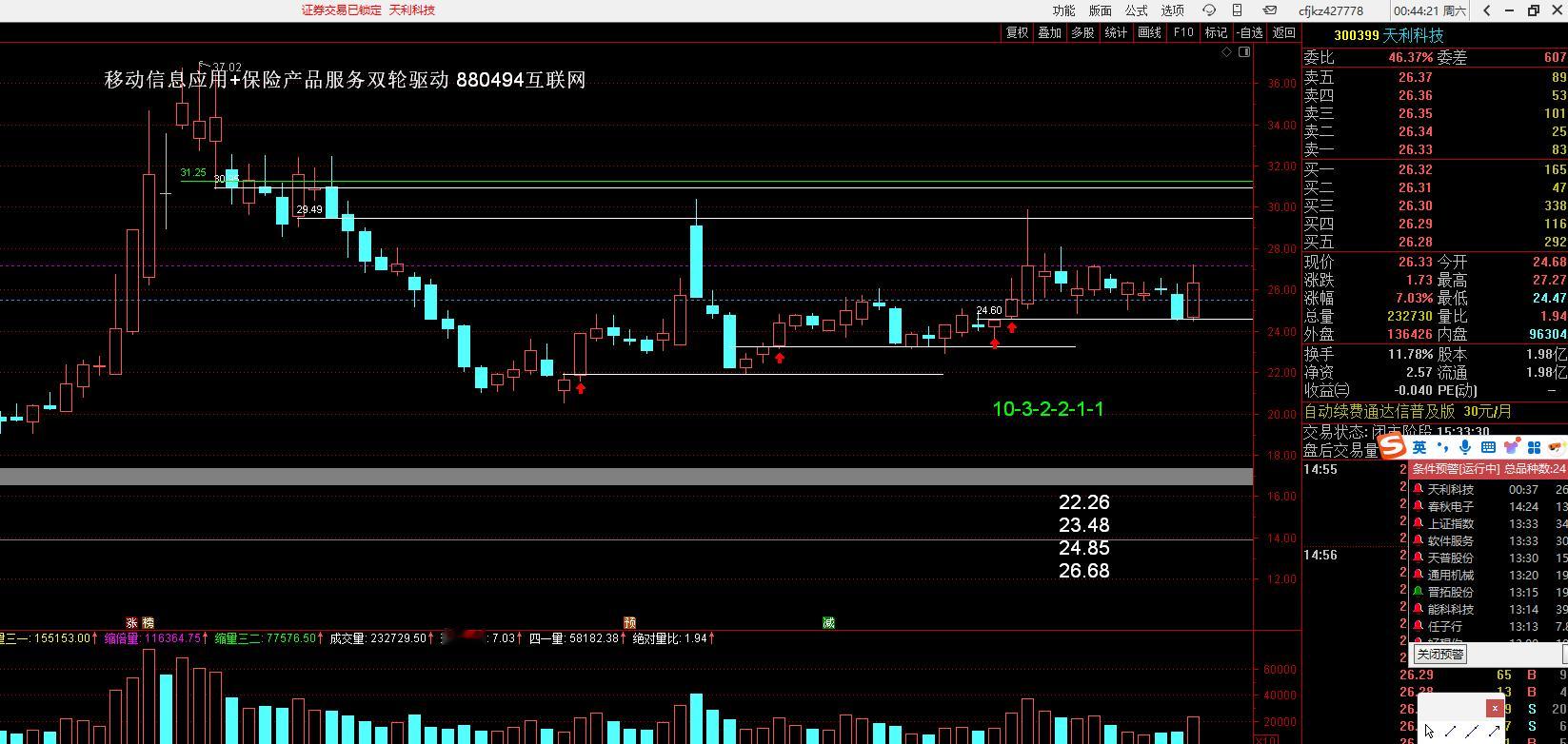1568x744 pixels.
Task: Click the 涨 marker under the chart
Action: [x=132, y=622]
